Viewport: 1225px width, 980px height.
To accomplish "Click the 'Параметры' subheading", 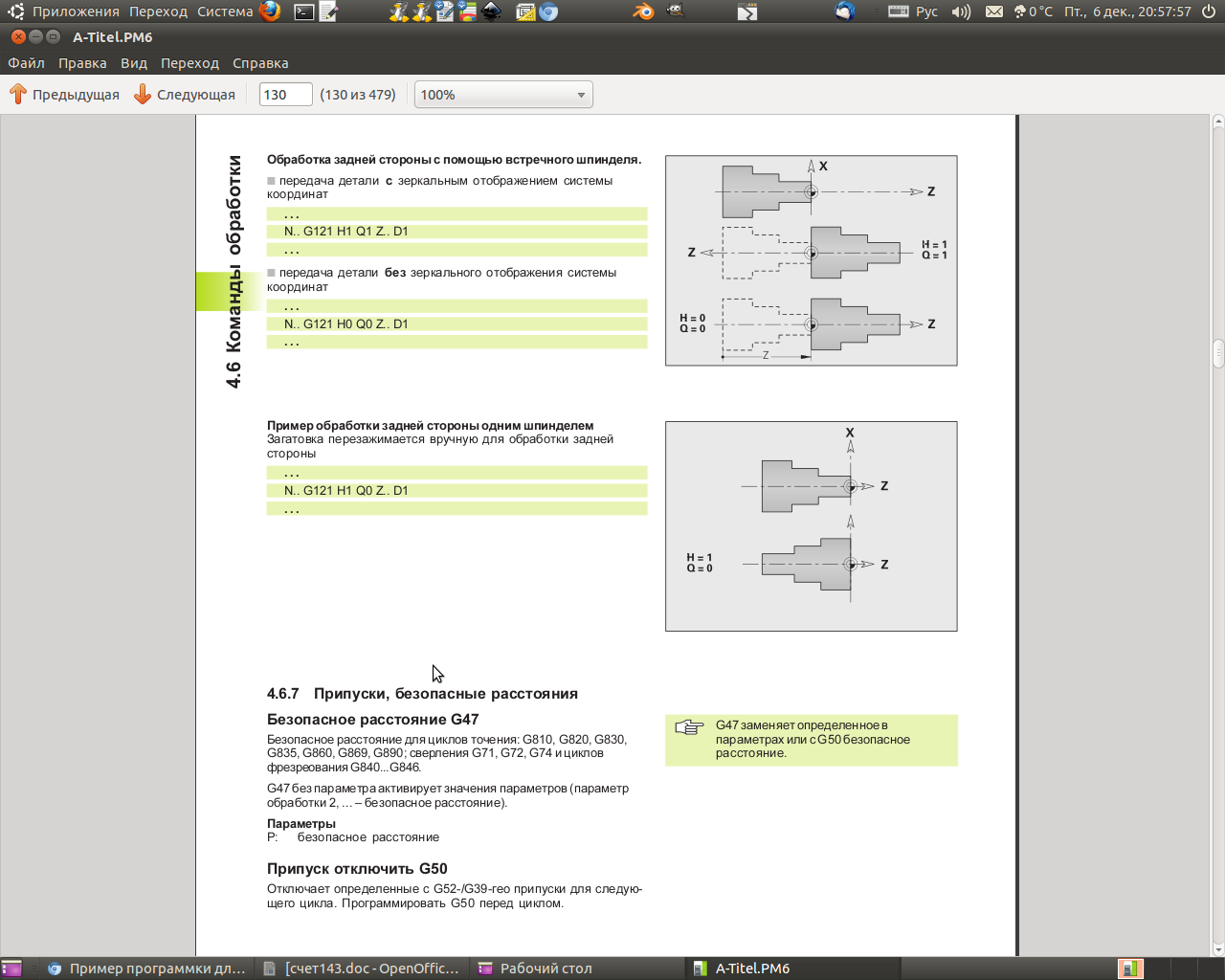I will [301, 824].
